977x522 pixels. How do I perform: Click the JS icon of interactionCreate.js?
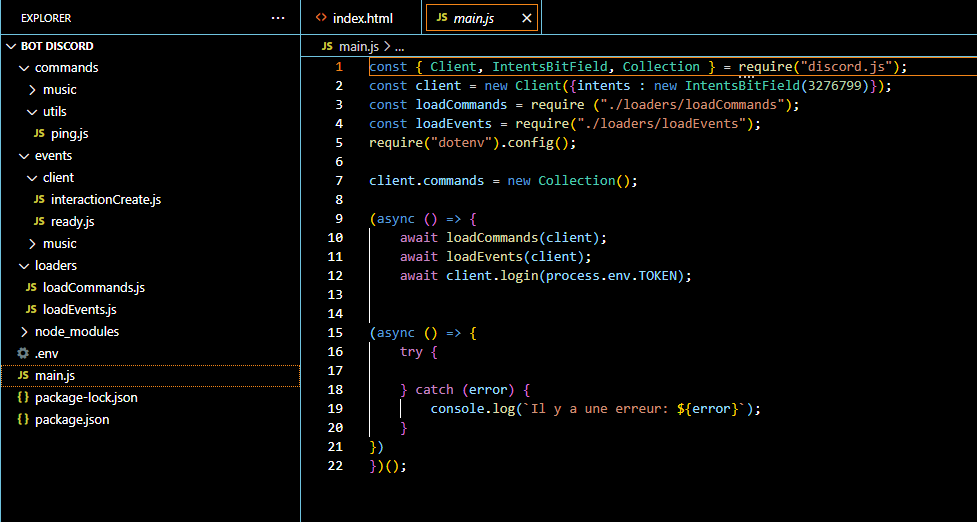pyautogui.click(x=39, y=200)
